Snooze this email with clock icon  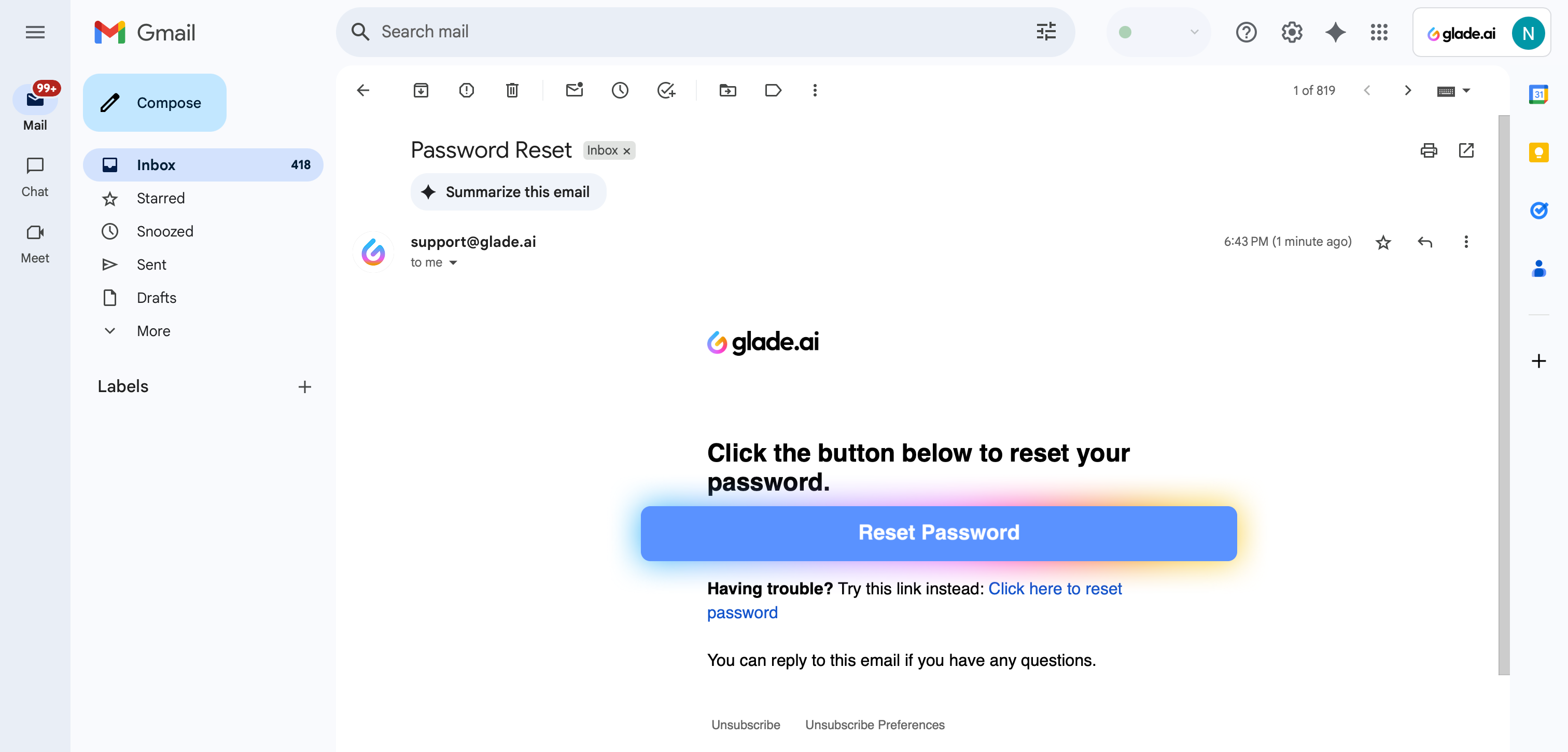[x=620, y=91]
